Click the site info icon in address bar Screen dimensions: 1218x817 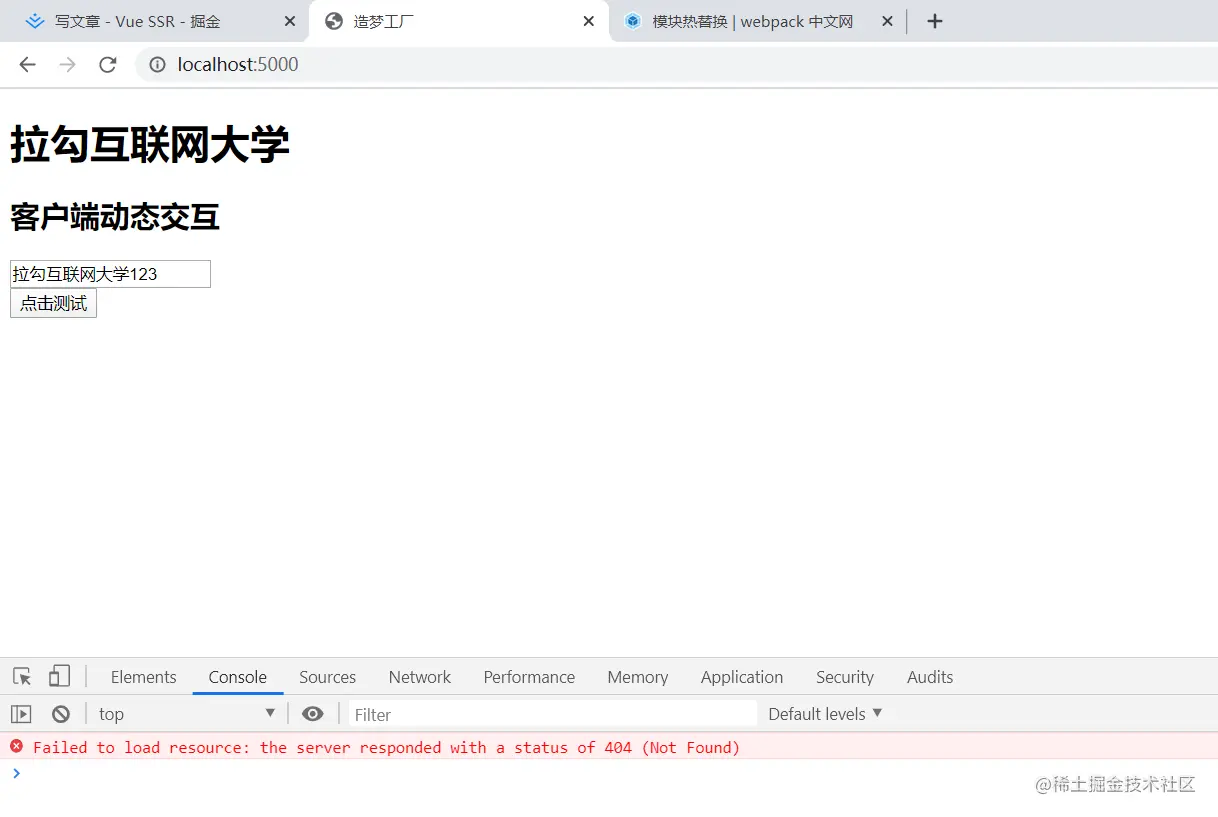click(x=158, y=65)
